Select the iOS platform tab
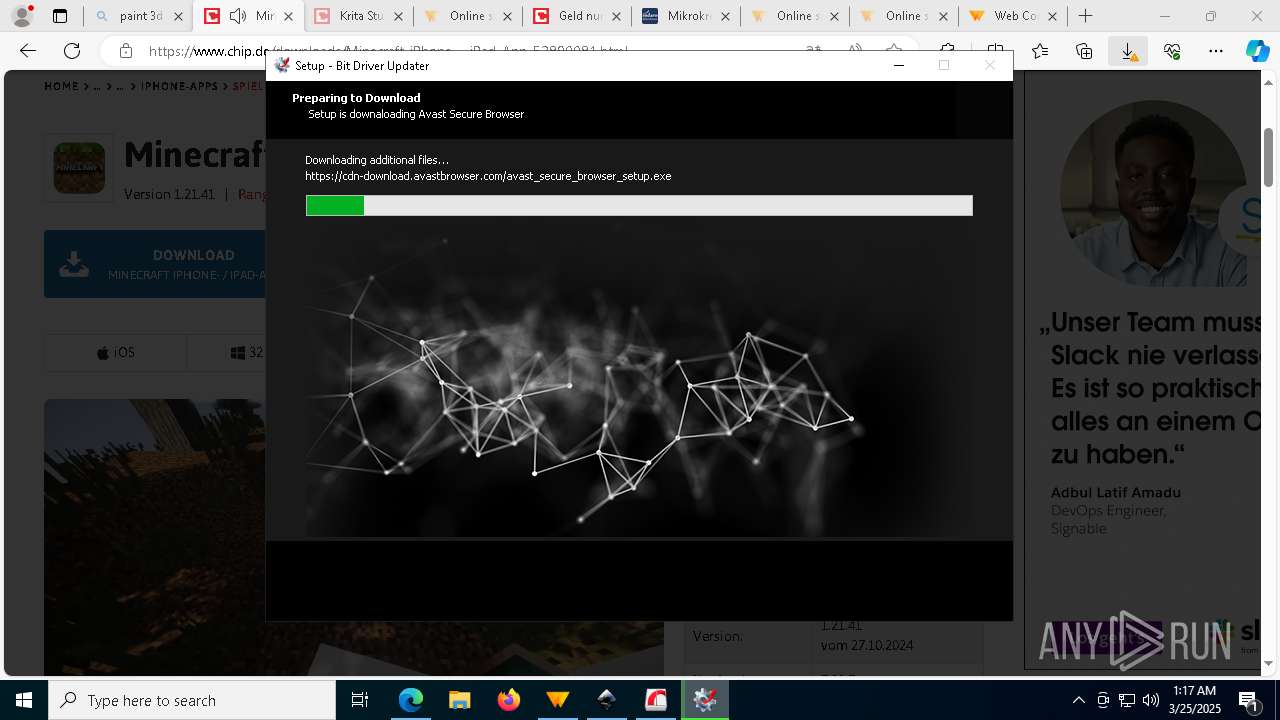 [115, 353]
